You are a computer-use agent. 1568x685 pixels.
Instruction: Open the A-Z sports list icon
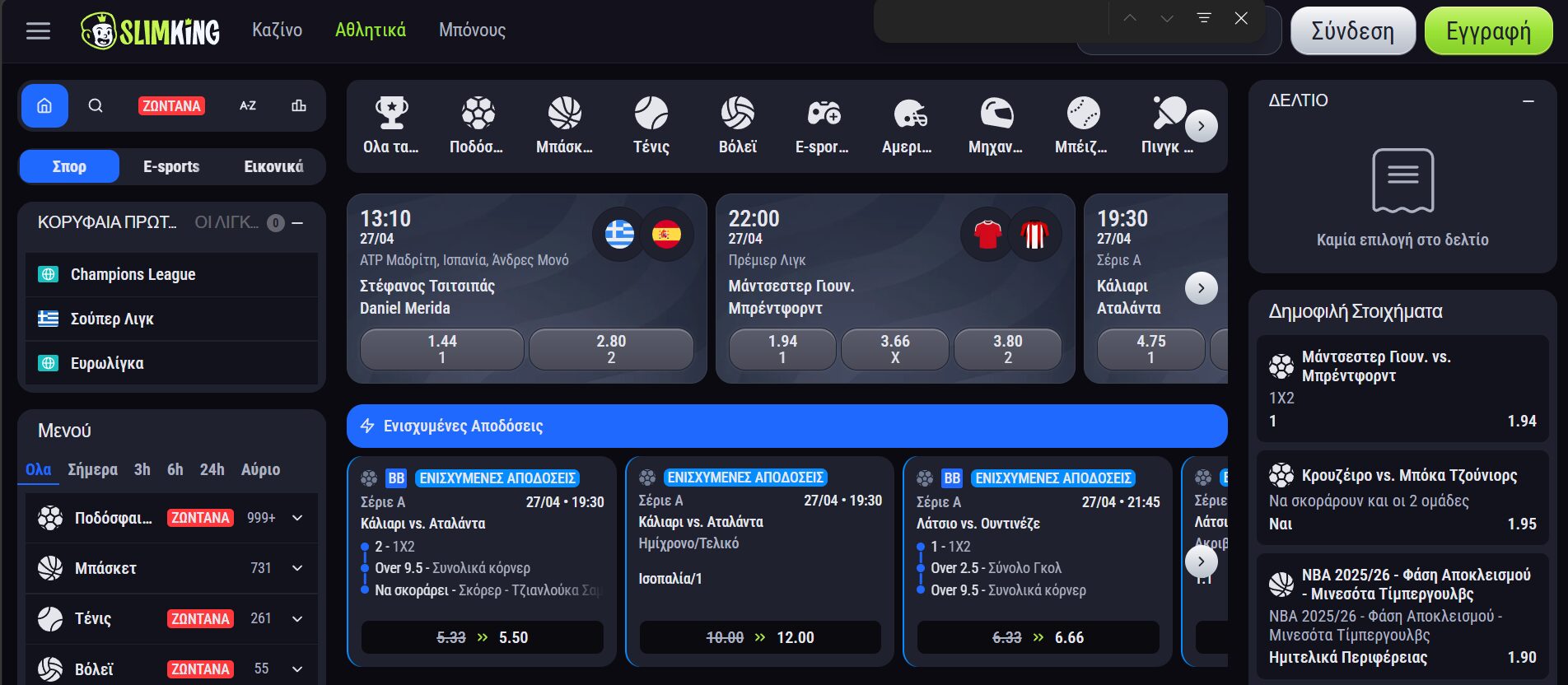pyautogui.click(x=248, y=105)
